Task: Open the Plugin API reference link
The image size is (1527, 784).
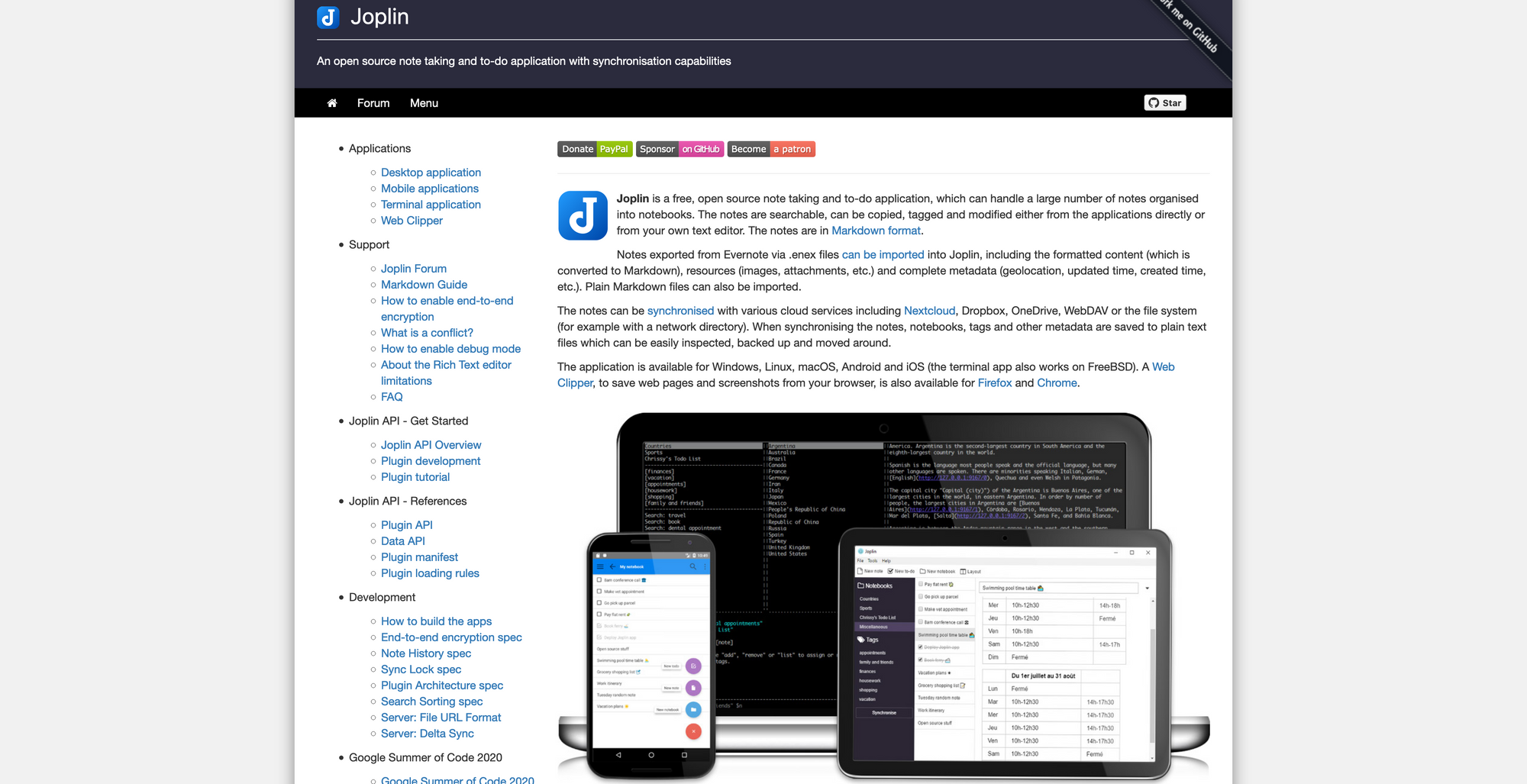Action: pos(406,525)
